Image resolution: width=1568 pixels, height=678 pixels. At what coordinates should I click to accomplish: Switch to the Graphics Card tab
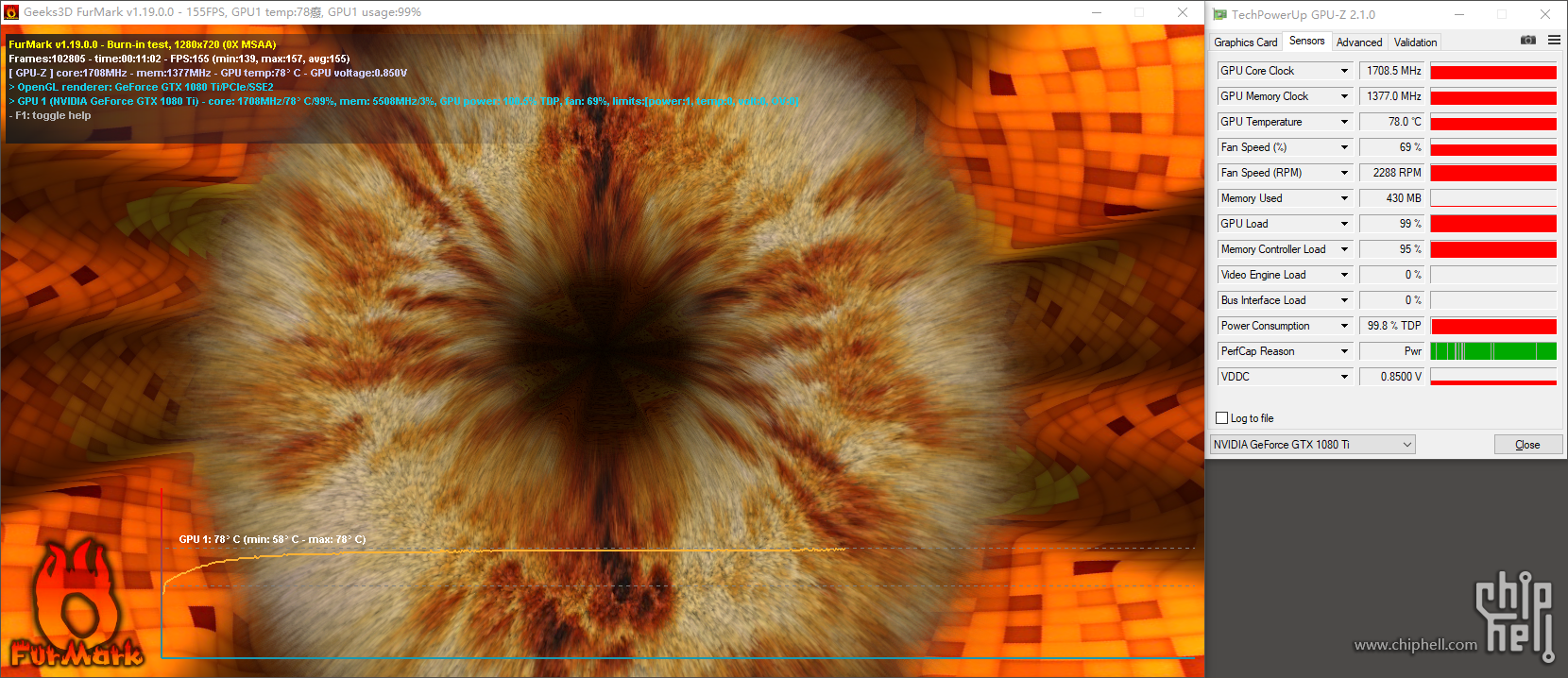pyautogui.click(x=1245, y=42)
